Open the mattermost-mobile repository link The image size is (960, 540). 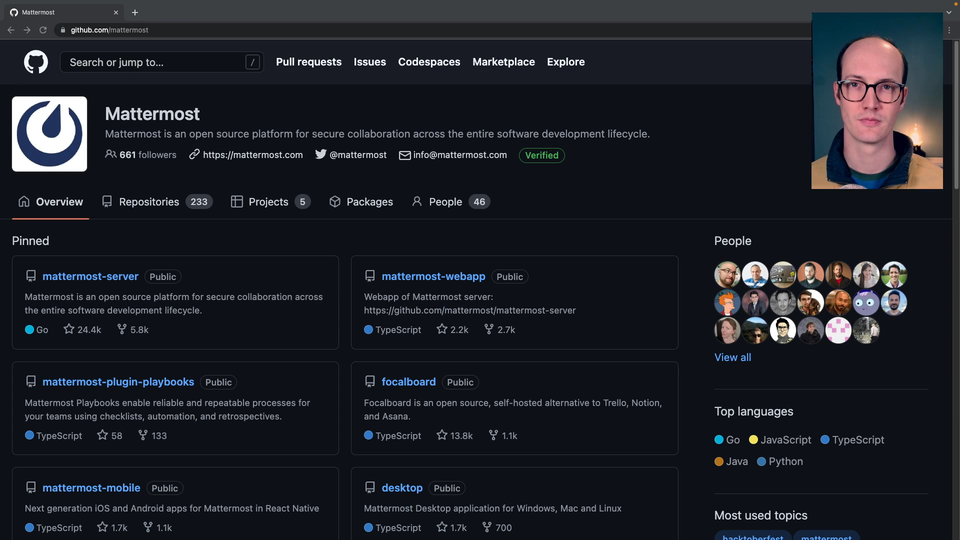[x=91, y=488]
